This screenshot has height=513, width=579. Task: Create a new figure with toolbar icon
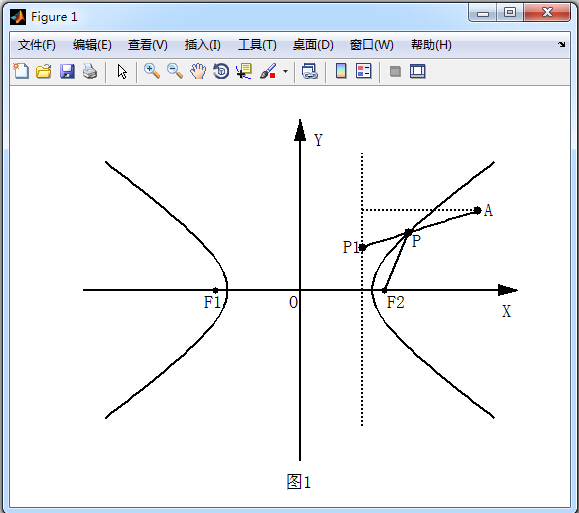(x=21, y=71)
